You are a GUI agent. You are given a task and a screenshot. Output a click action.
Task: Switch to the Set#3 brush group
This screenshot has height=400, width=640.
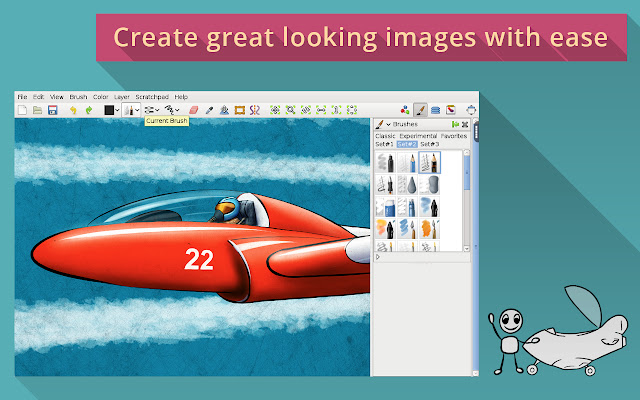429,144
